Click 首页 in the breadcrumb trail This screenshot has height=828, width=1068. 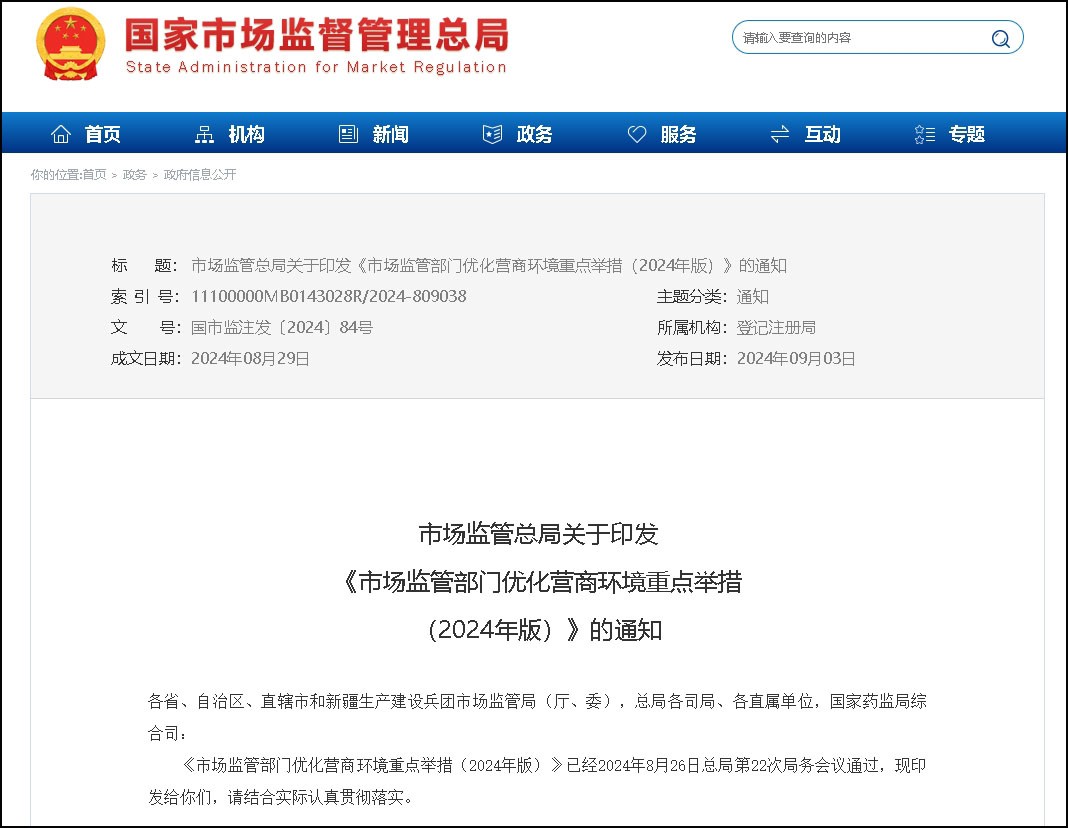94,174
